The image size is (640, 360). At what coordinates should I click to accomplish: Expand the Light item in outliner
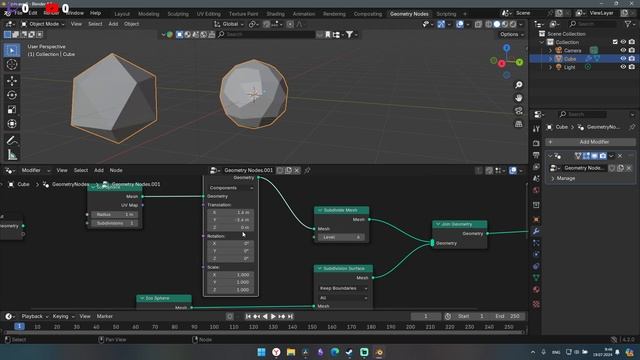[550, 67]
